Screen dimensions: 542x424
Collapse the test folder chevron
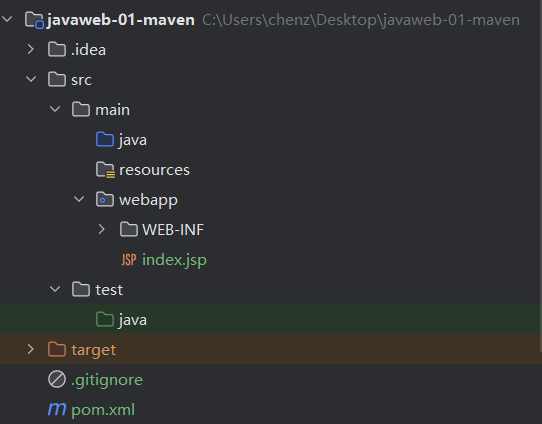pyautogui.click(x=55, y=289)
